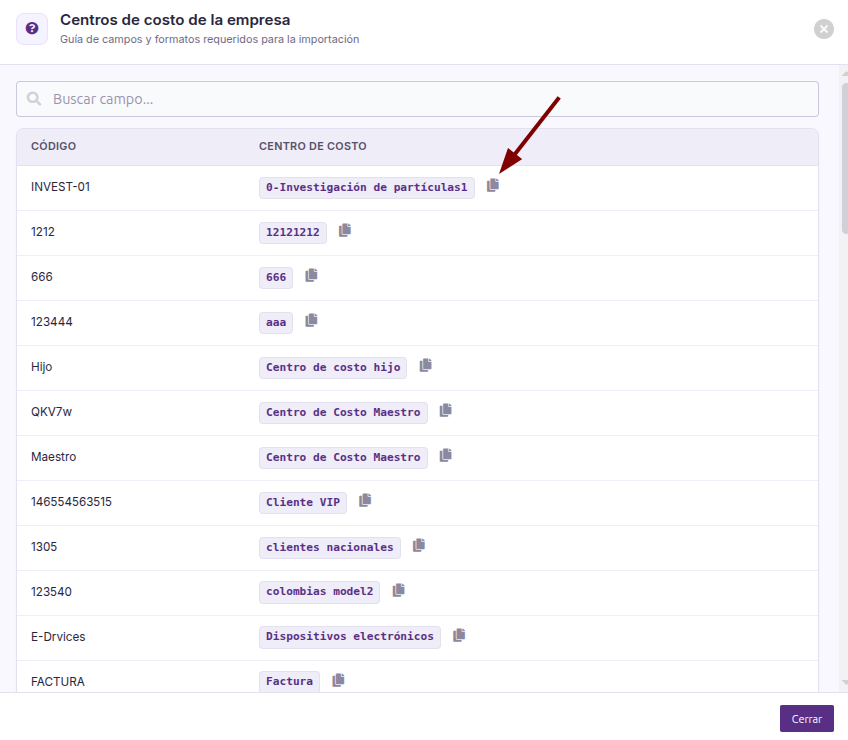Select the Hijo code cell
Screen dimensions: 848x740
pos(42,367)
